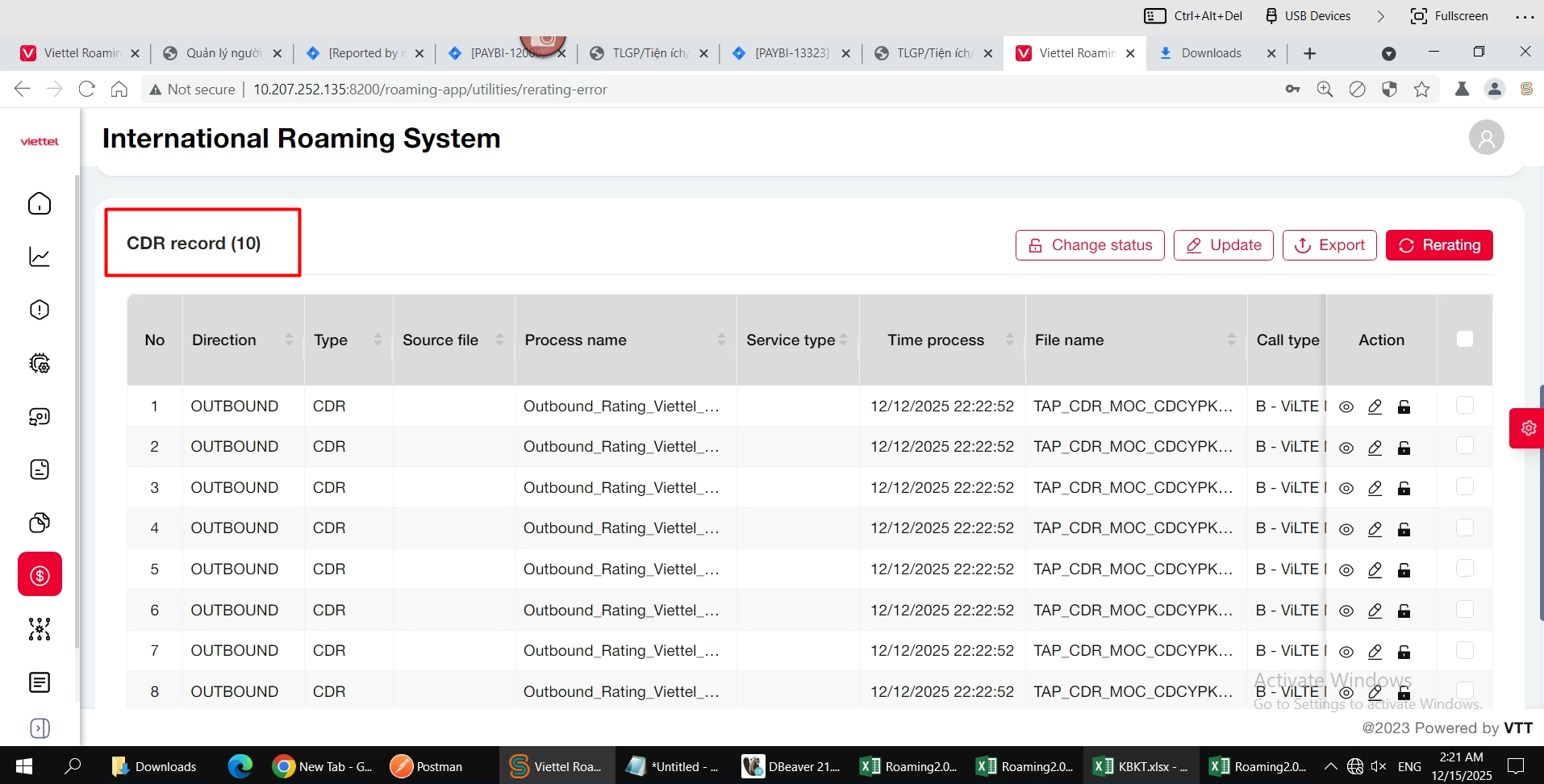View details with eye icon row 2
Viewport: 1544px width, 784px height.
coord(1346,448)
